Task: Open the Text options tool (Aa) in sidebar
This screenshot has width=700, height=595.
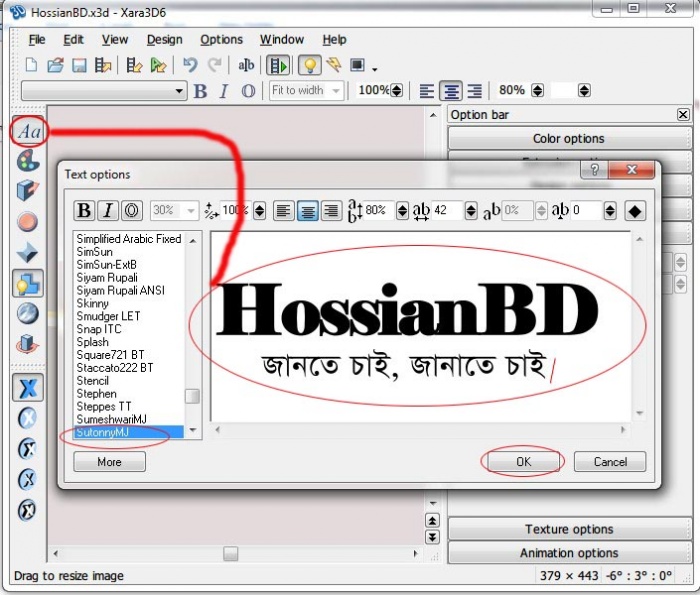Action: point(29,131)
